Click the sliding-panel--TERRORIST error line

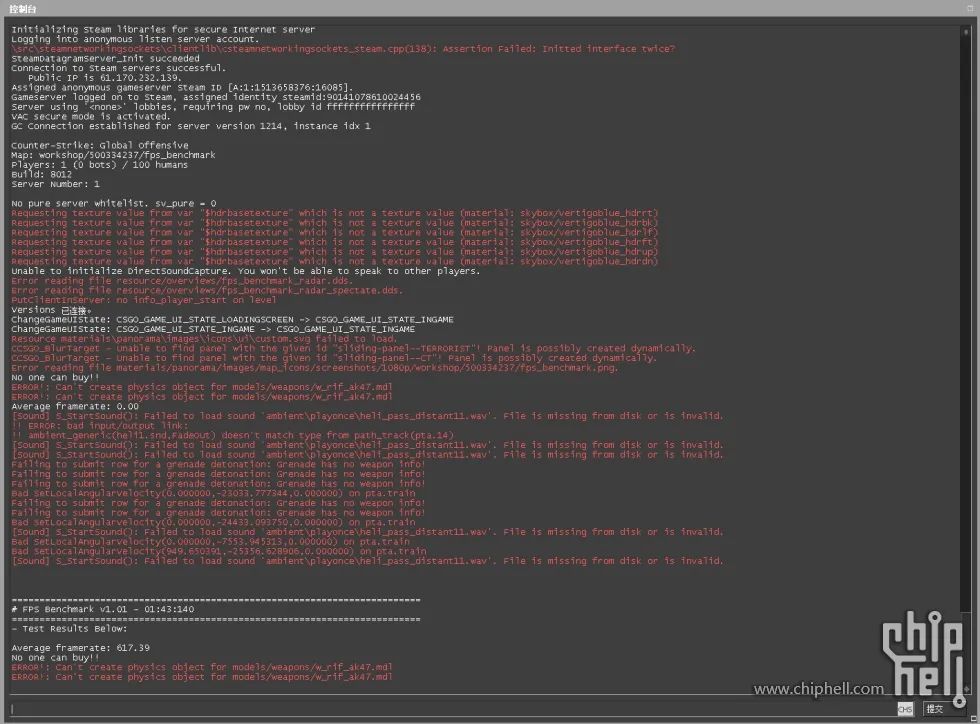[353, 348]
